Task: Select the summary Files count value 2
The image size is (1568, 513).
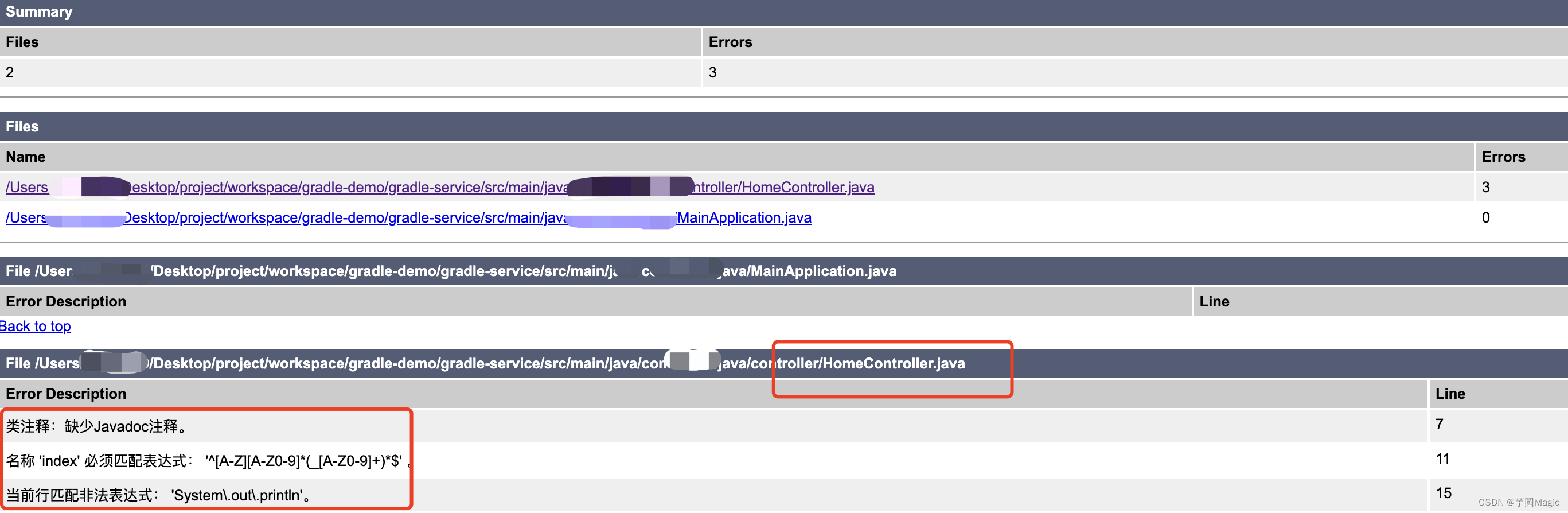Action: pos(350,72)
